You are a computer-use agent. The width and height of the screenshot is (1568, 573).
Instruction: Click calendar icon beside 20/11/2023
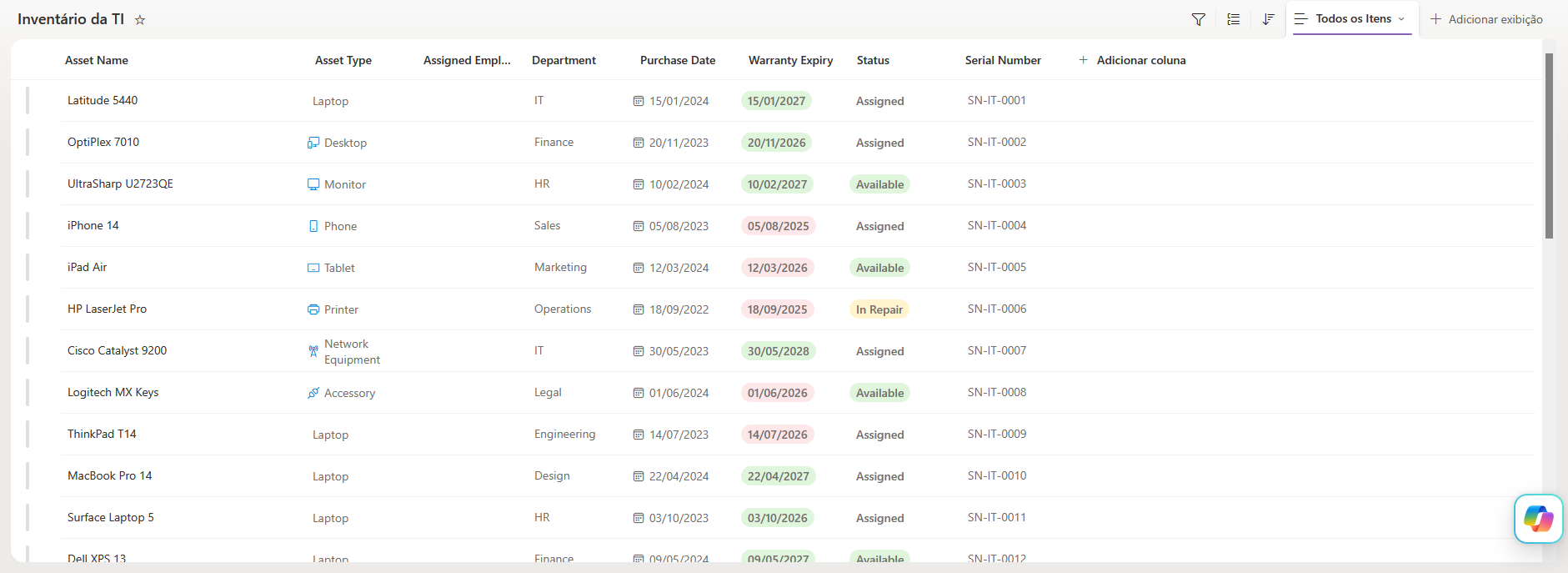(x=639, y=143)
